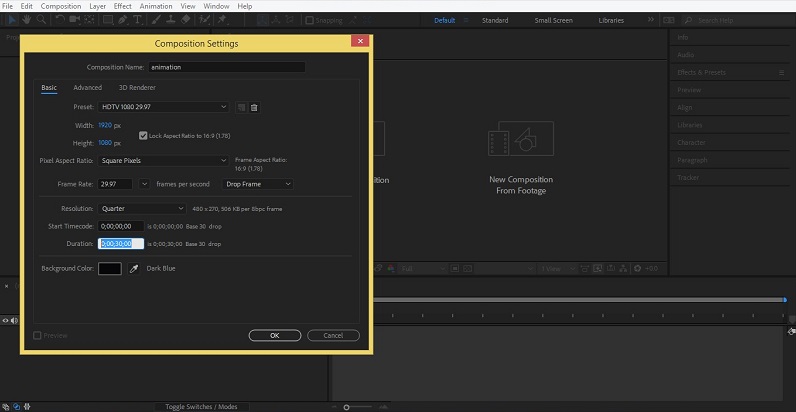Select the Rectangle shape tool
The image size is (796, 412).
tap(108, 19)
